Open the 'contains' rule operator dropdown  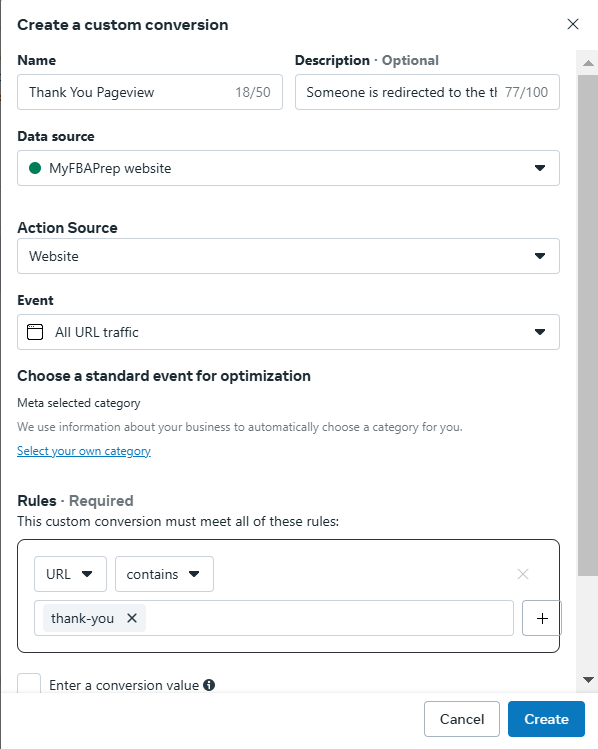coord(164,574)
